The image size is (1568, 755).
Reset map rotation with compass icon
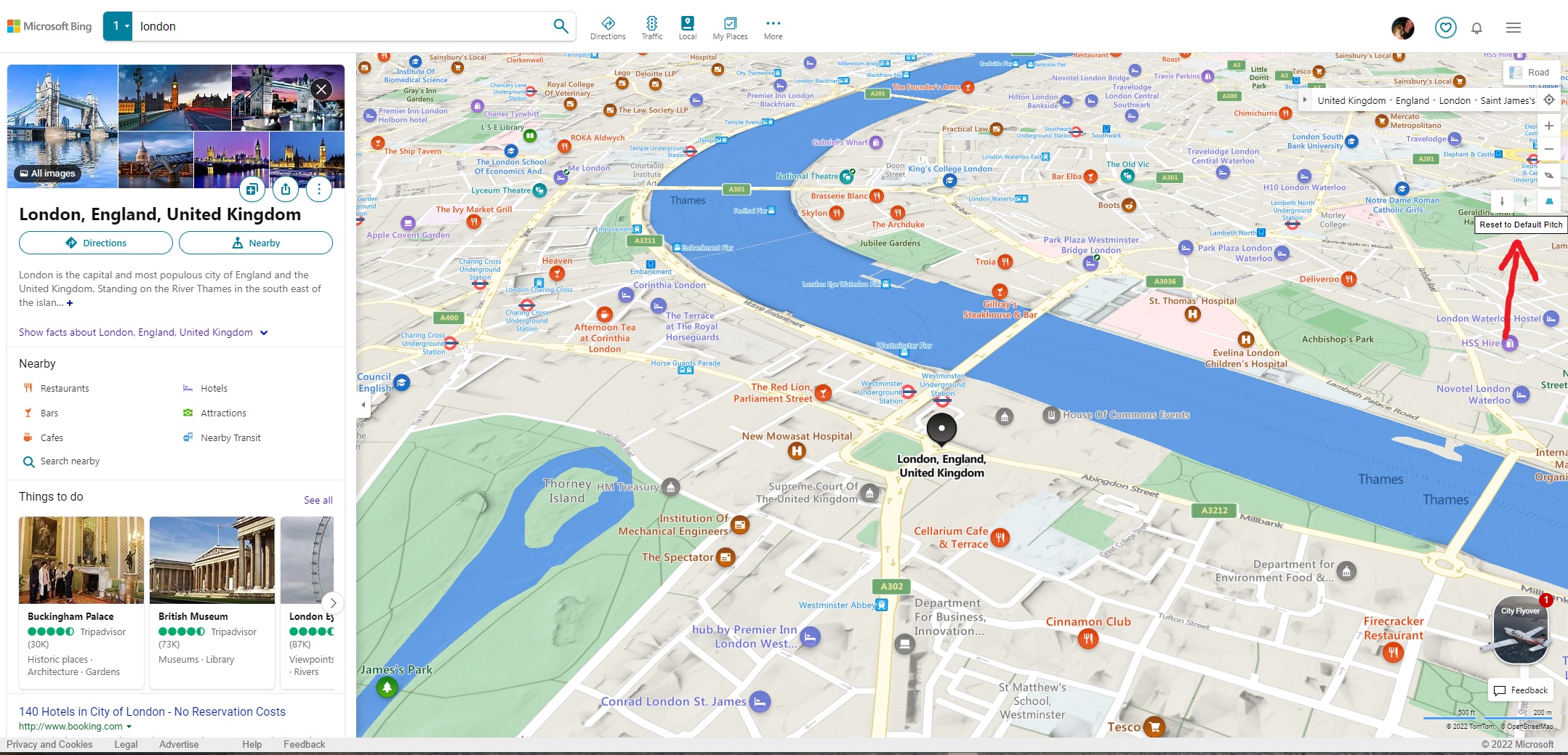click(x=1549, y=175)
